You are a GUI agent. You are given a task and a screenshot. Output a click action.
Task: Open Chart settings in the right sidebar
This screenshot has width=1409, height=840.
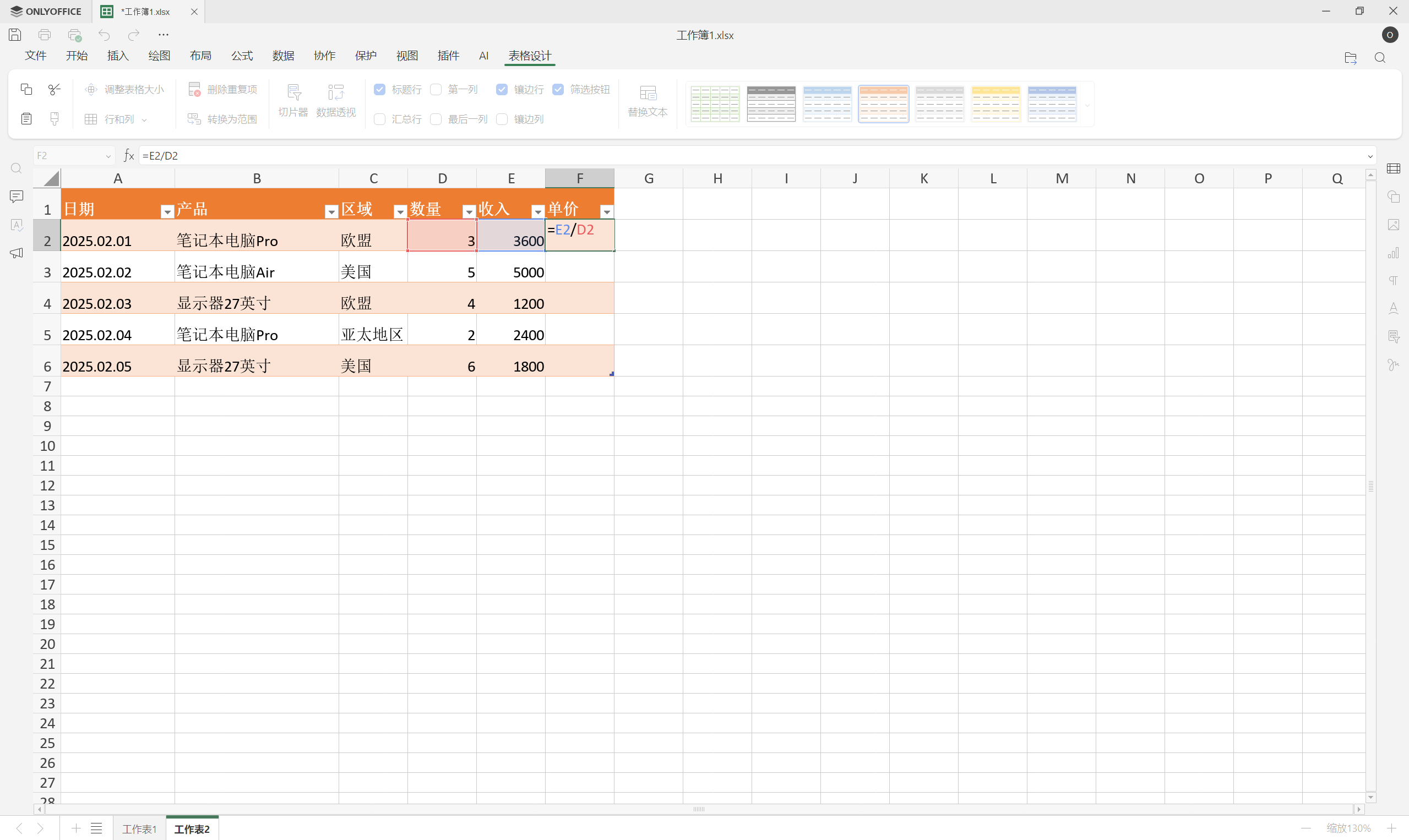click(x=1394, y=253)
